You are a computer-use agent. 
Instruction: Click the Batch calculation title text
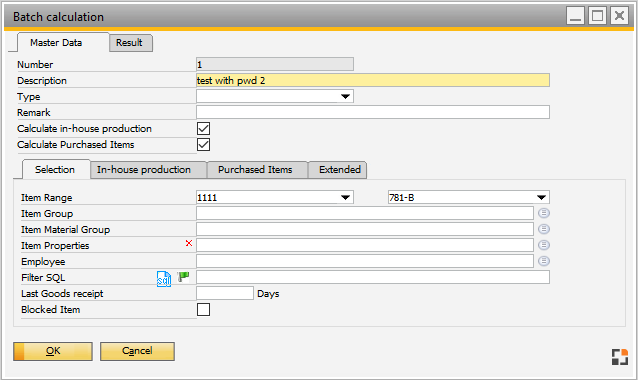[58, 17]
